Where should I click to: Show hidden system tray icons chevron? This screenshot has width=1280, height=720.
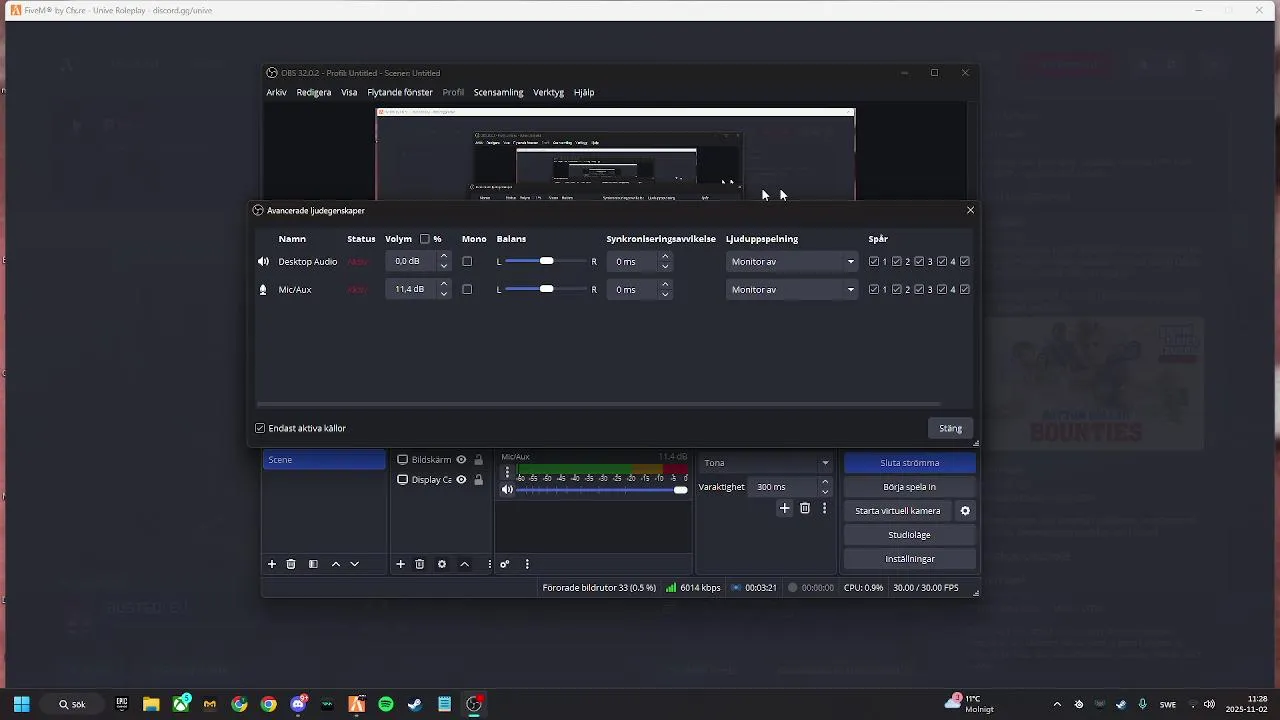point(1057,704)
